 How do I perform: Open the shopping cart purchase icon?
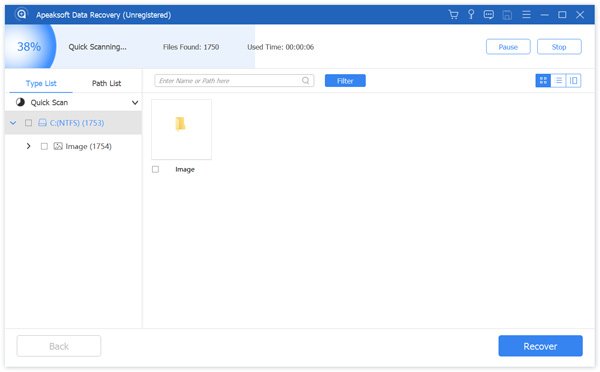pos(453,15)
